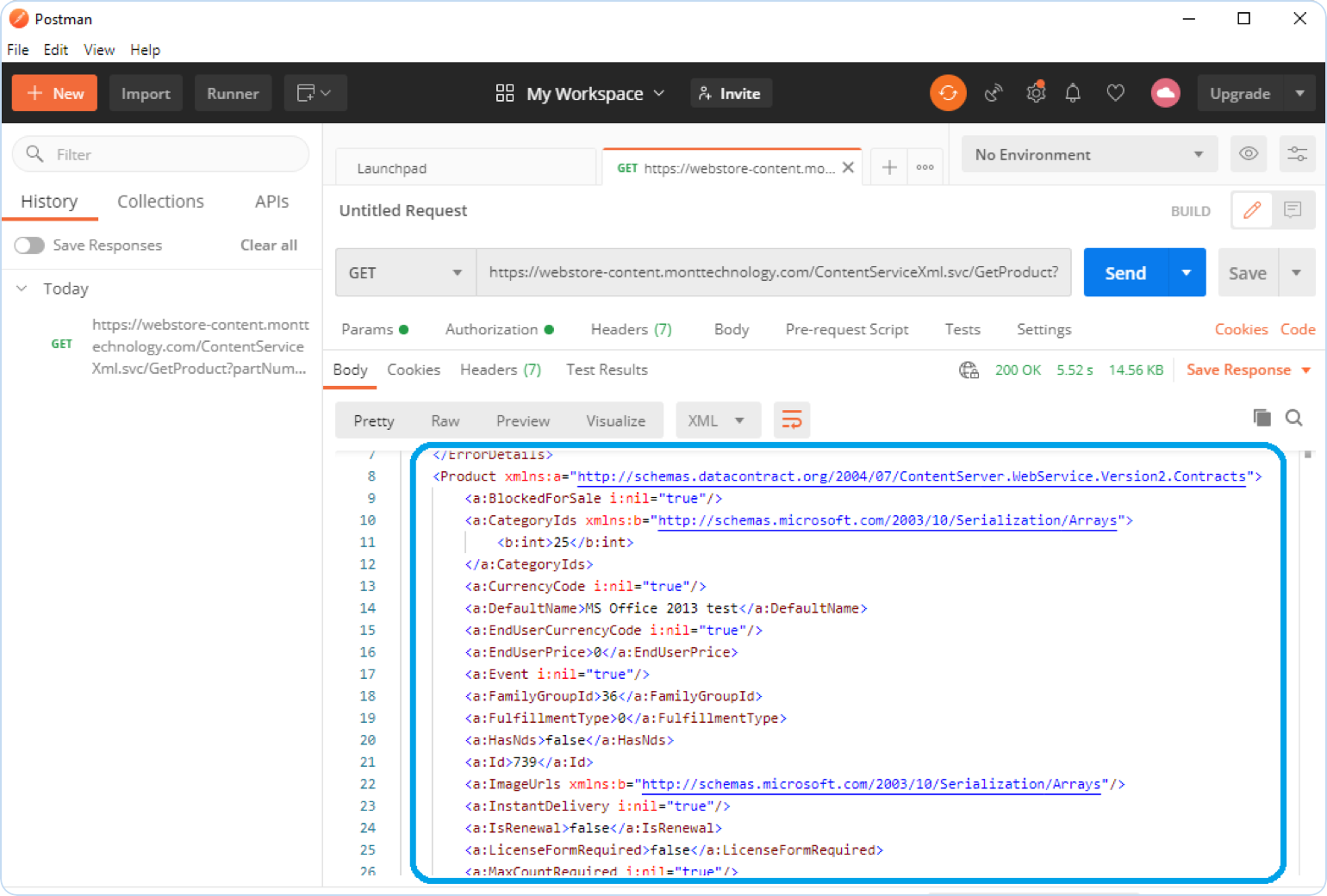Copy response body to clipboard
The width and height of the screenshot is (1327, 896).
1262,418
